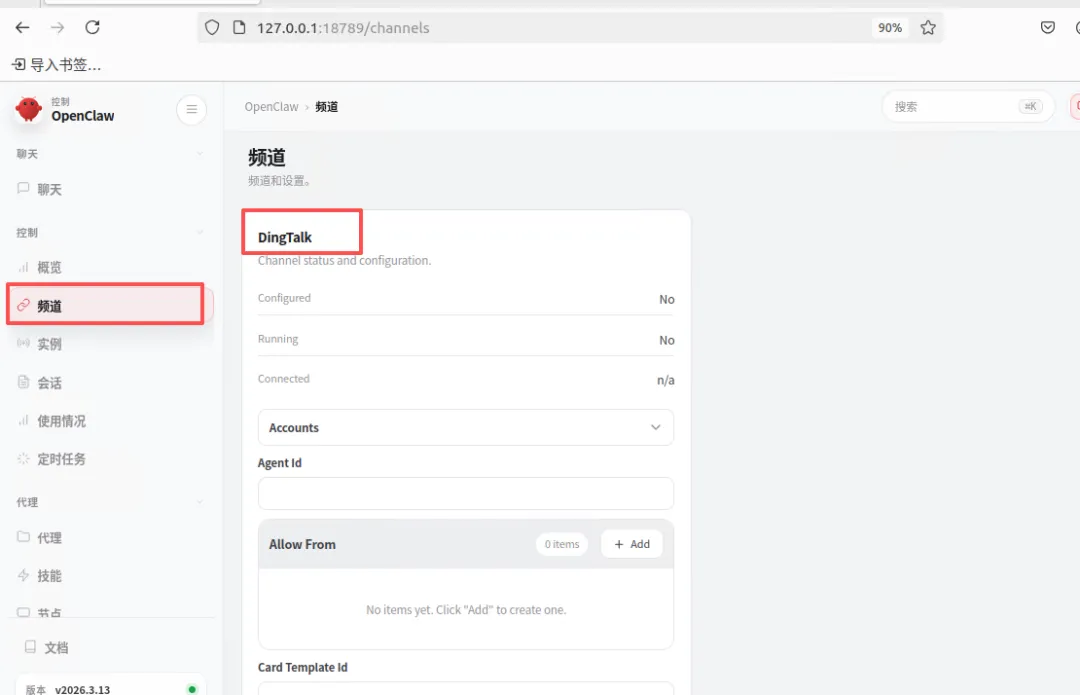Click the OpenClaw red lobster logo
Screen dimensions: 1080x695
tap(28, 109)
